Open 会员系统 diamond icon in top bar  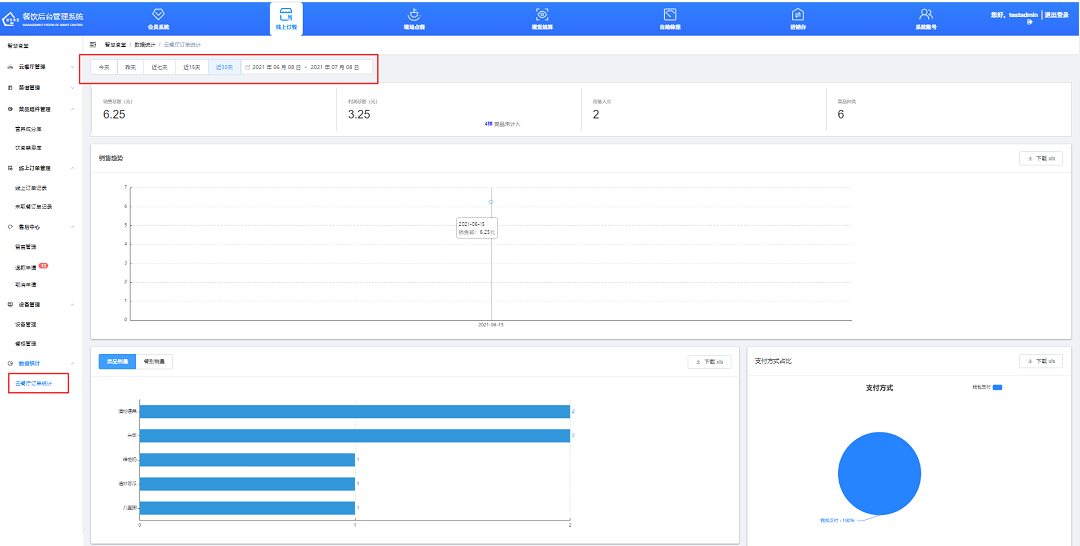click(x=158, y=14)
